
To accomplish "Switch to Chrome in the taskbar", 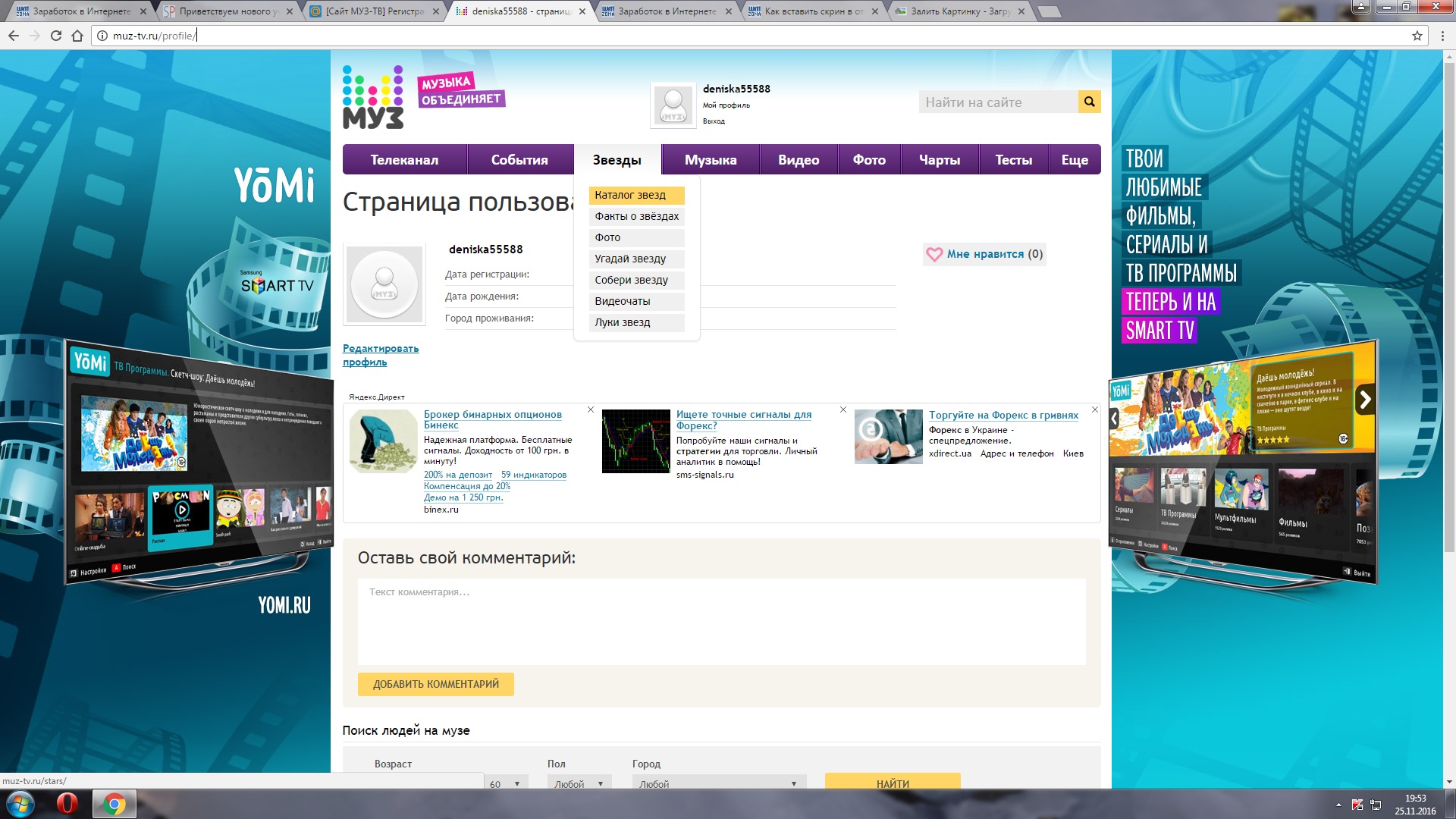I will tap(115, 804).
